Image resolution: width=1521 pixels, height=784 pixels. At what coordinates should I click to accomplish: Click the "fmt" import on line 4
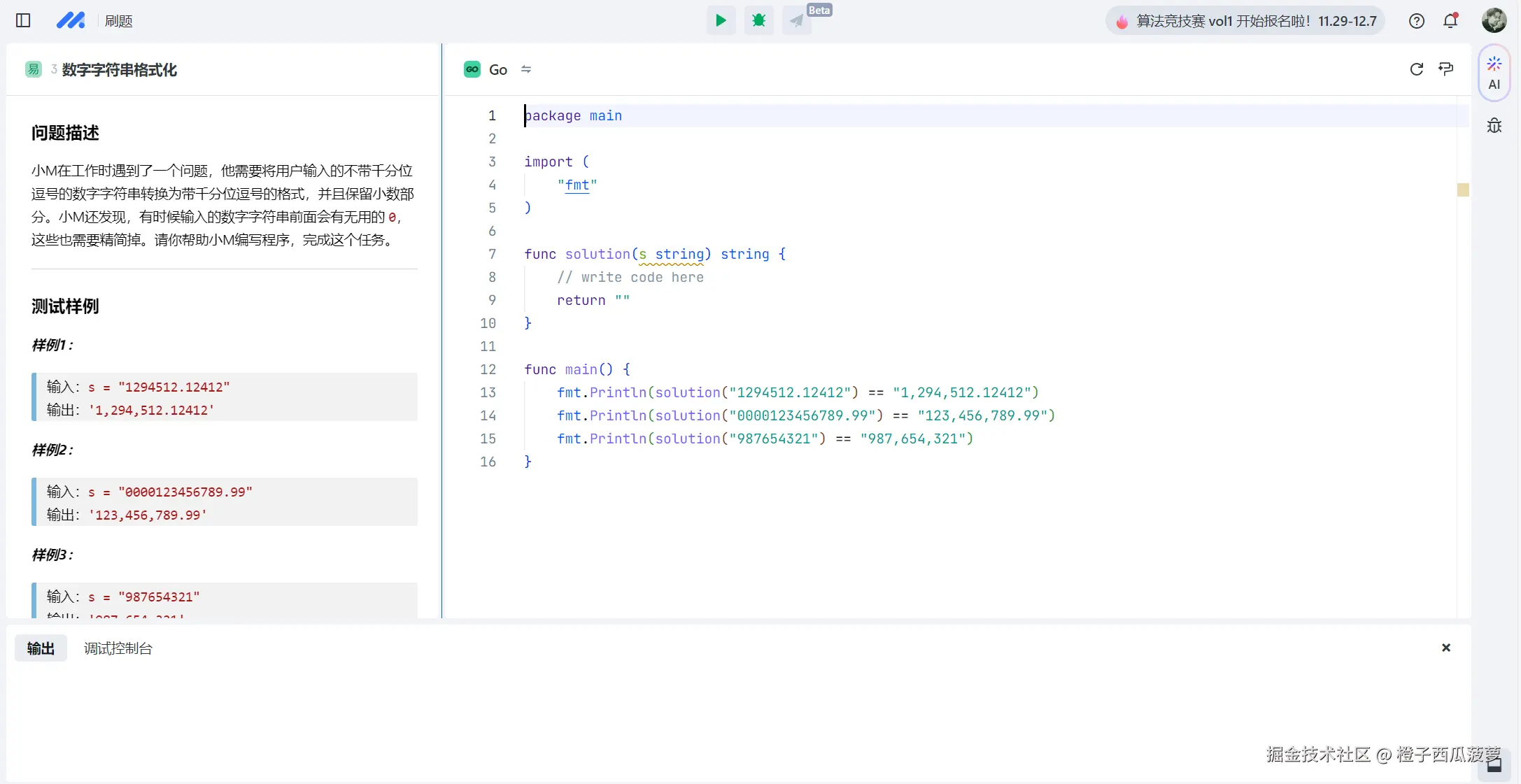tap(577, 185)
